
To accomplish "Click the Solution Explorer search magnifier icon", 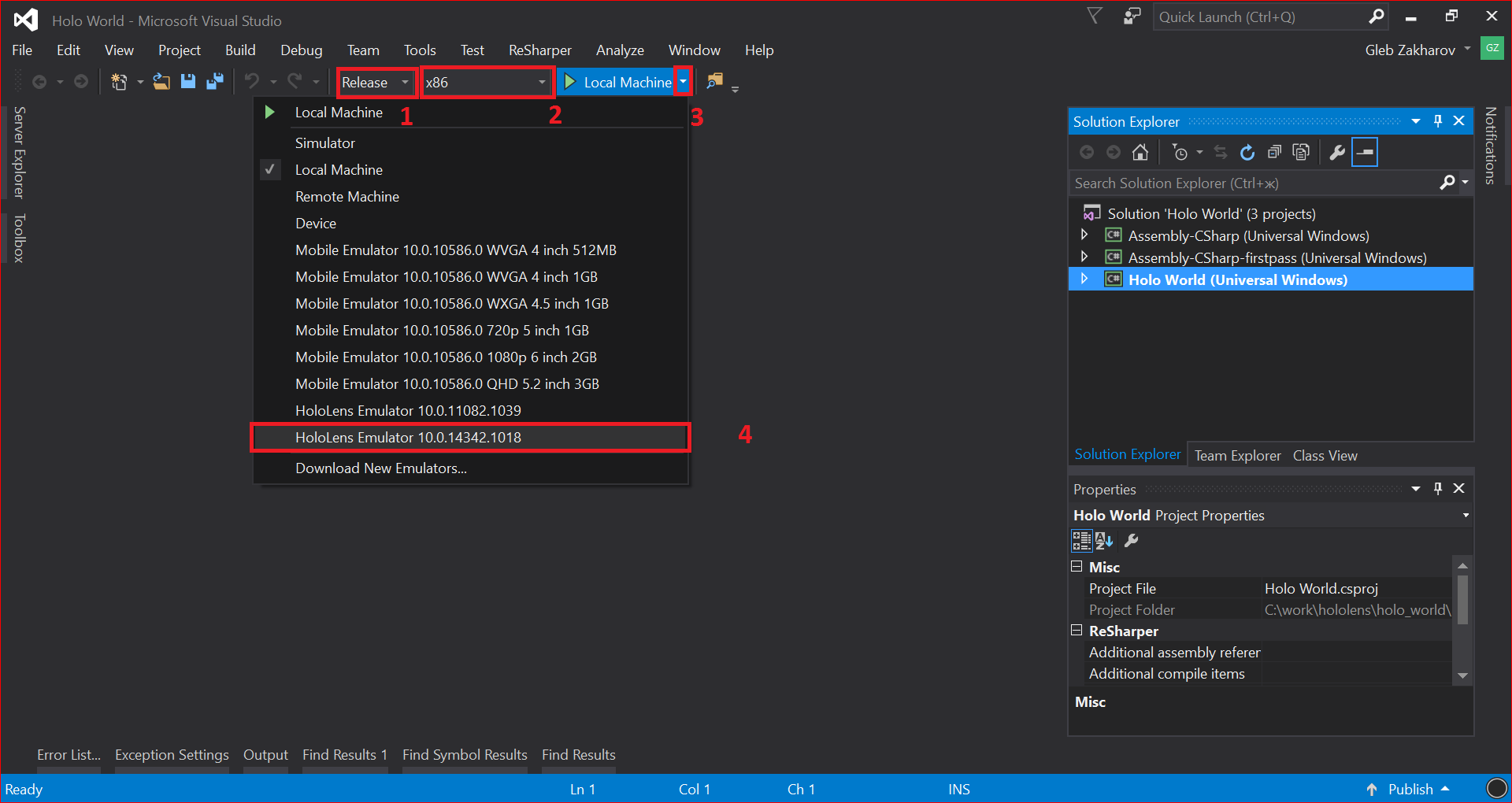I will [1447, 183].
